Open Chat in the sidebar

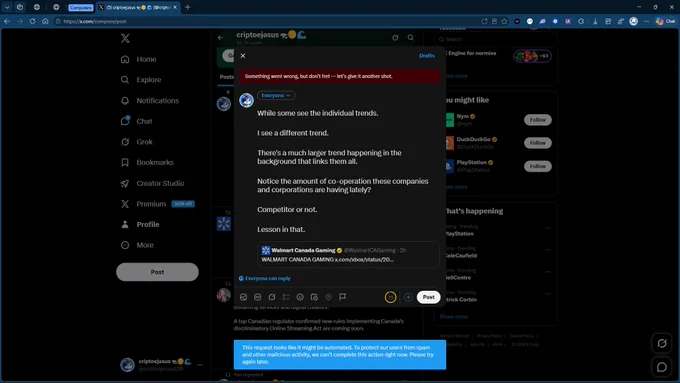click(136, 121)
